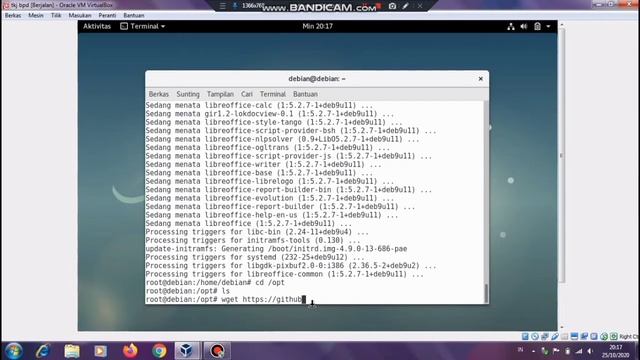
Task: Click line 'root@debian:/opt# ls'
Action: point(188,291)
